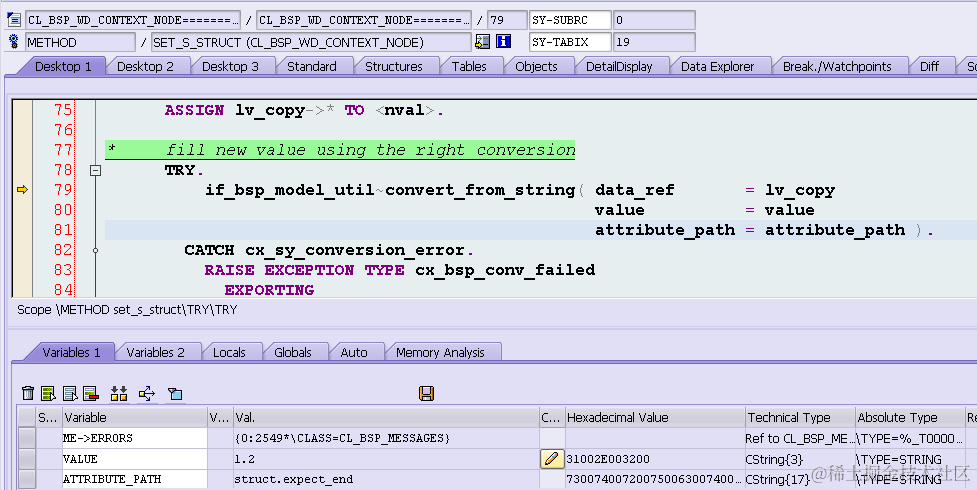Click the SY-TABIX value field showing 19
The width and height of the screenshot is (977, 490).
654,42
